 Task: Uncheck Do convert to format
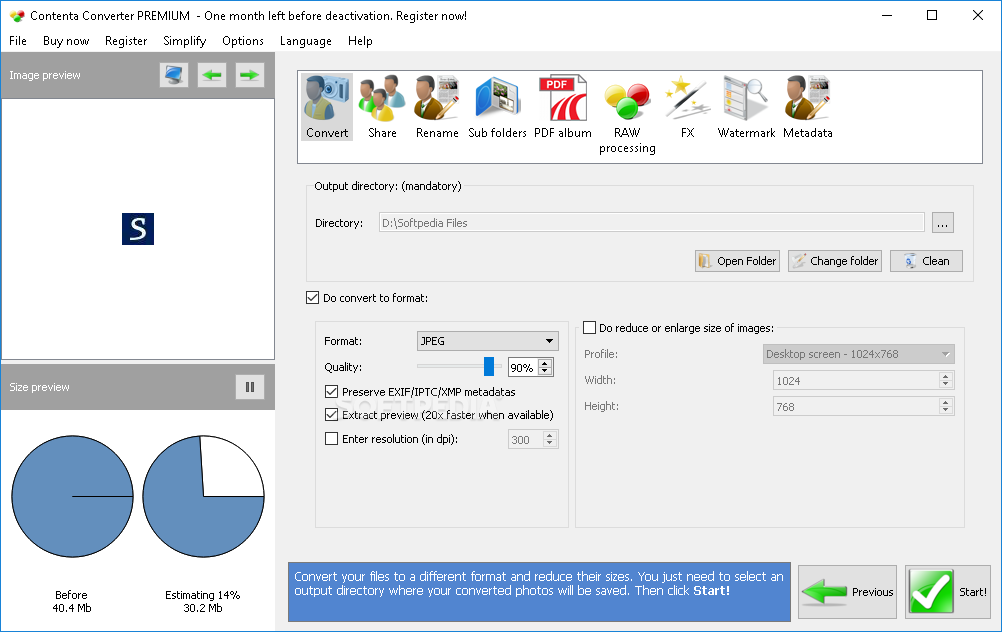(x=312, y=298)
